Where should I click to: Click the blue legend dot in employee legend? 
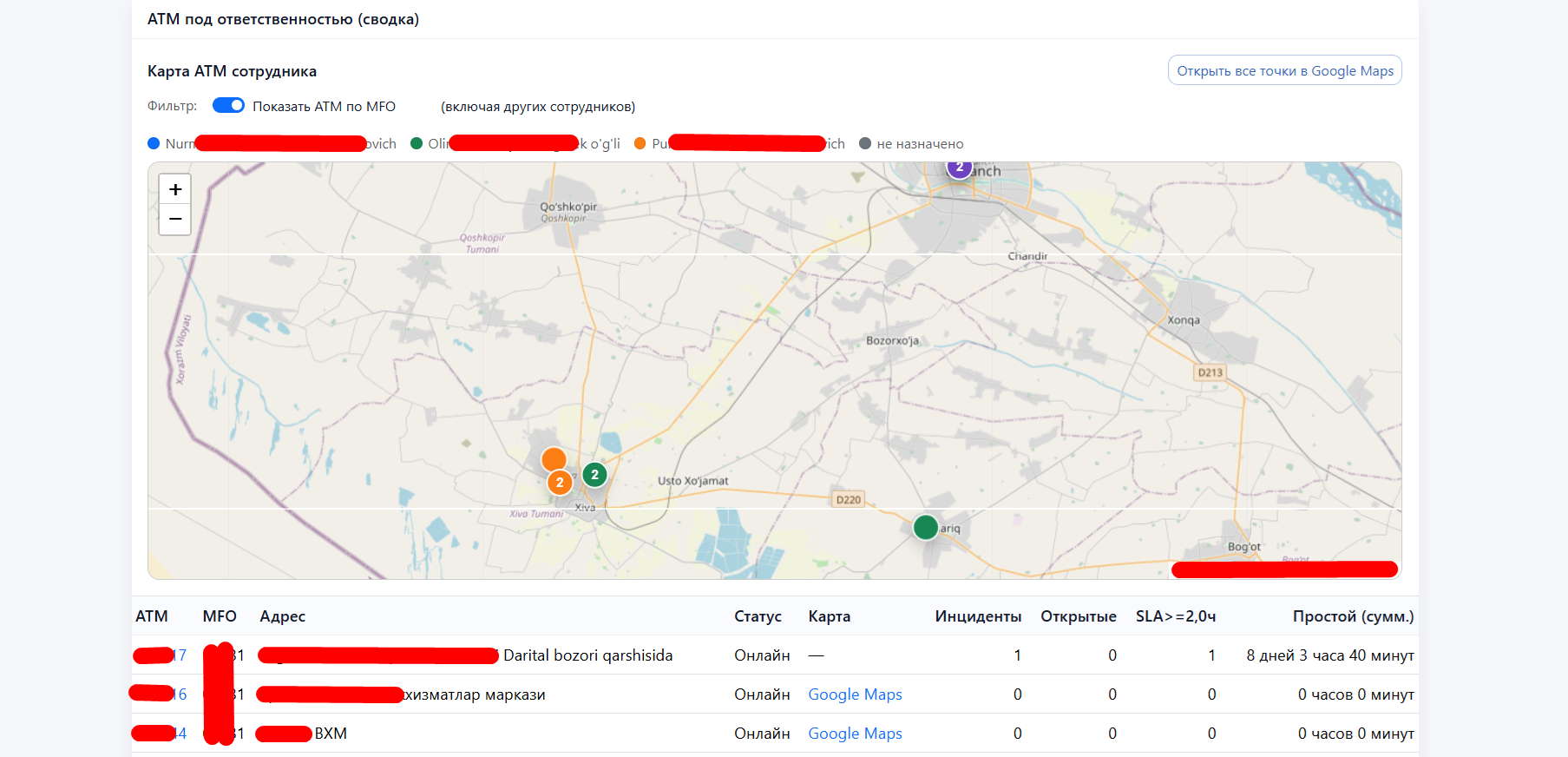(154, 144)
